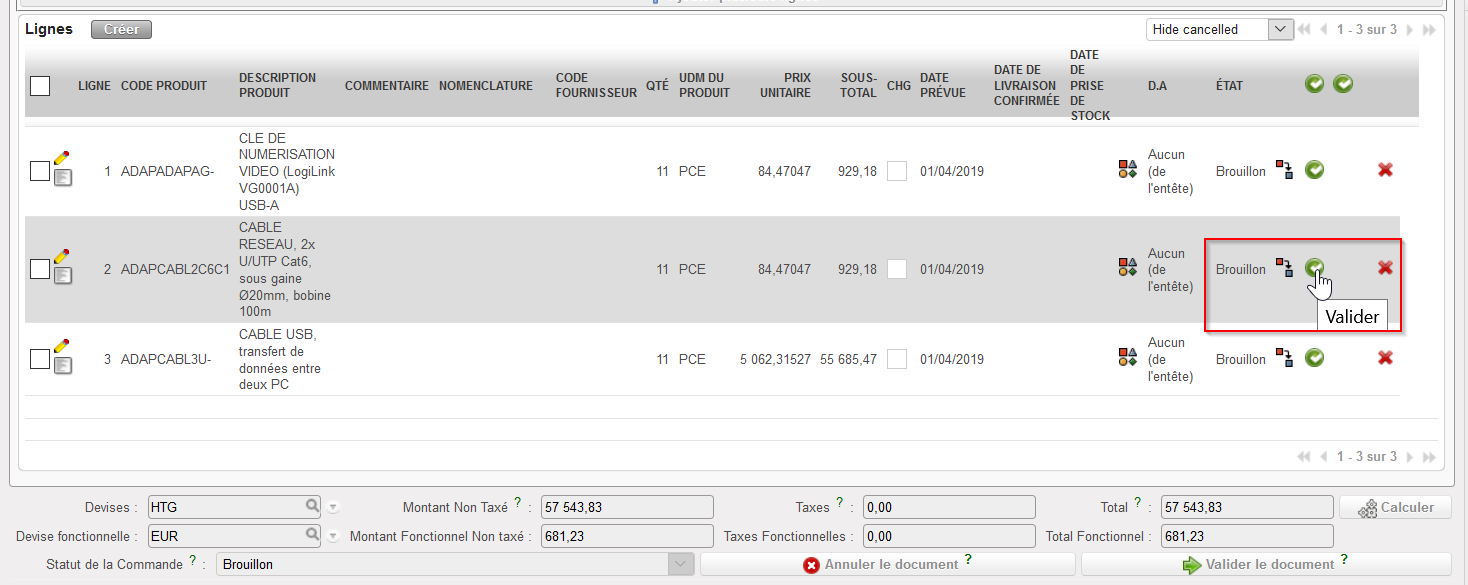
Task: Click the first green check icon in header
Action: pyautogui.click(x=1314, y=84)
